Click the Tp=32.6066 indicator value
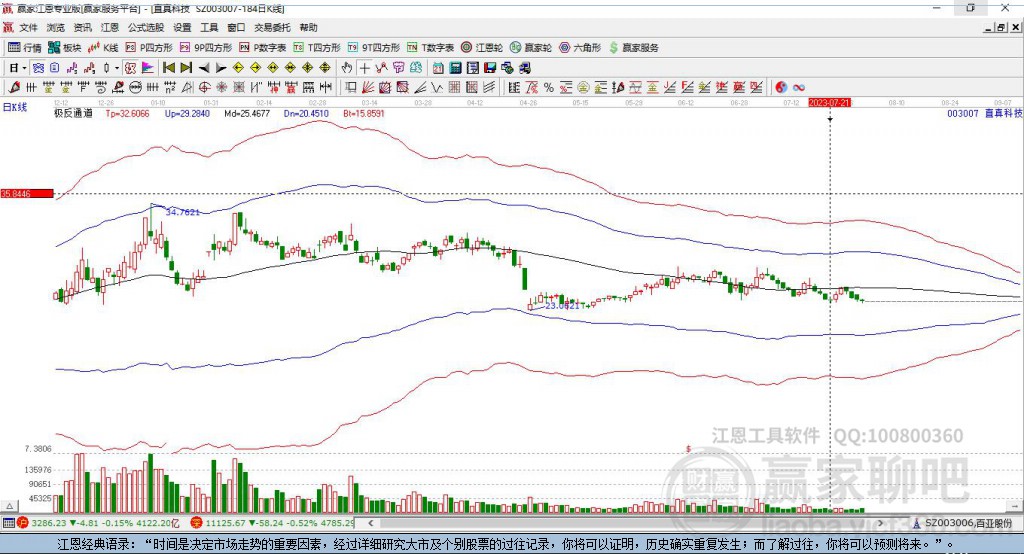The height and width of the screenshot is (554, 1024). [x=127, y=113]
